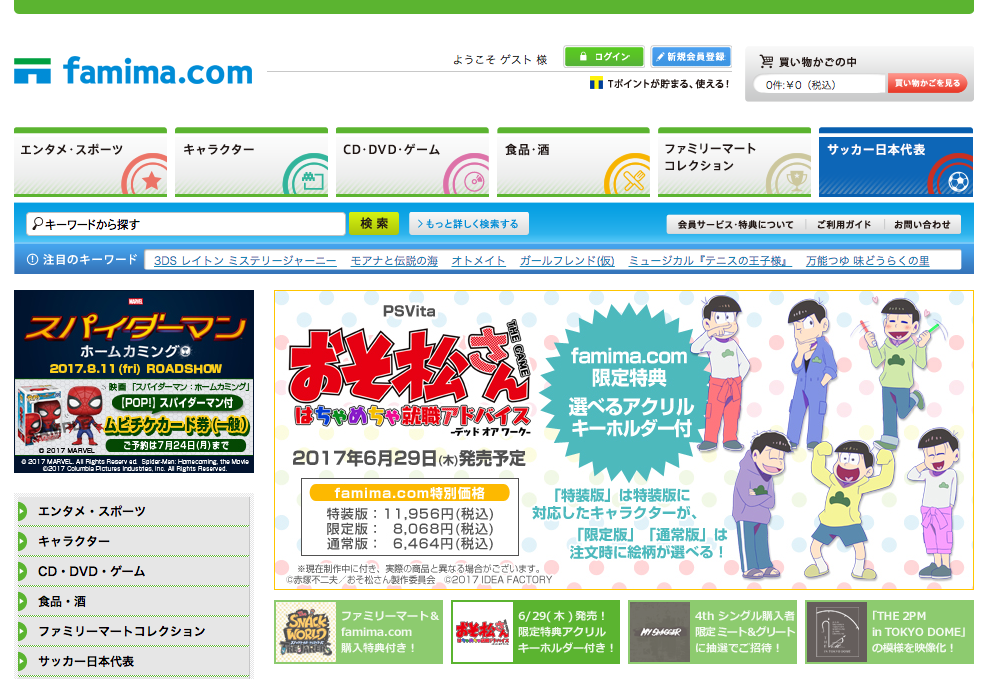Click the star icon on エンタメ・スポーツ tab
986x679 pixels.
click(150, 181)
